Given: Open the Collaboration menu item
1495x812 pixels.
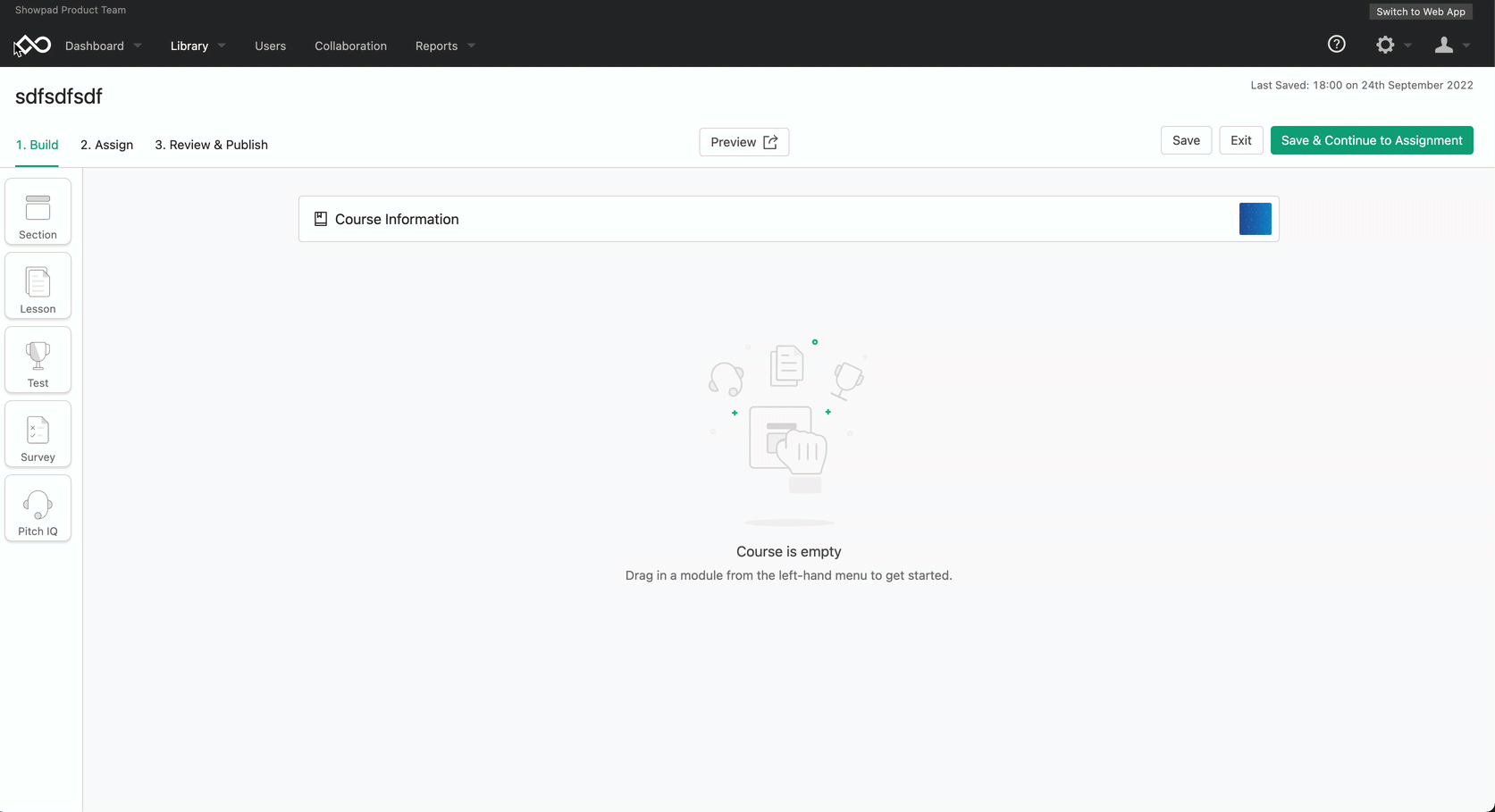Looking at the screenshot, I should [x=350, y=46].
